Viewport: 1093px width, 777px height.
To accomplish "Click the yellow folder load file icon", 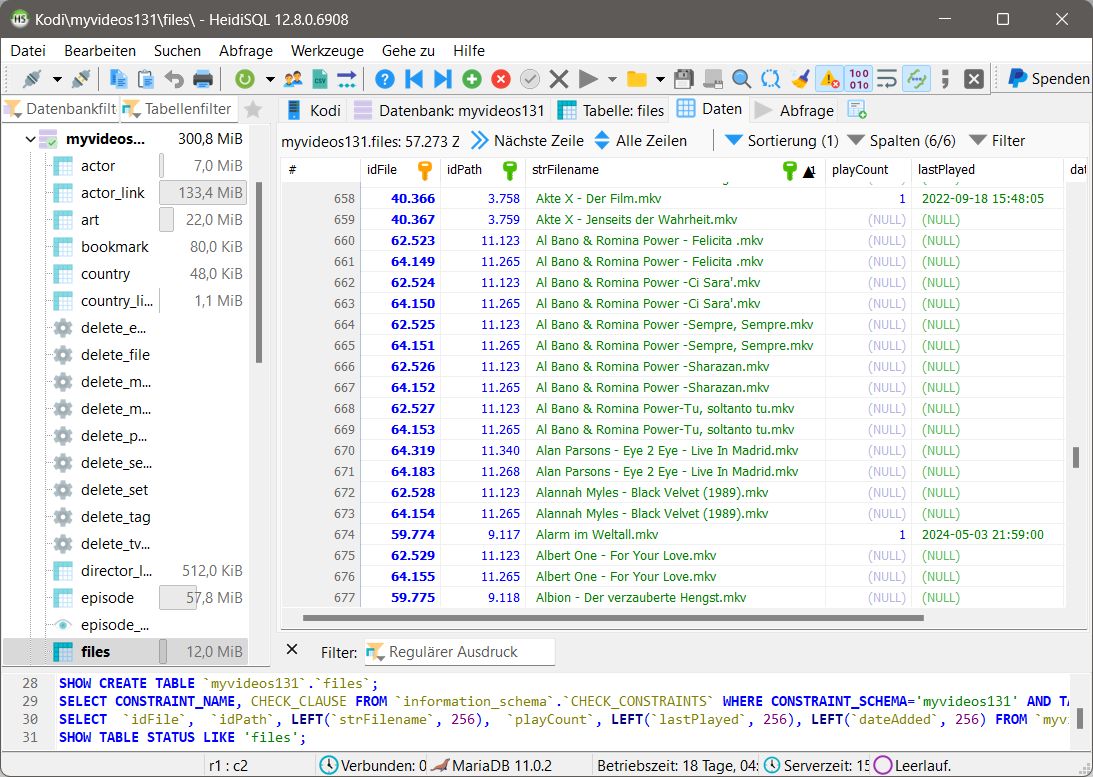I will click(x=636, y=79).
